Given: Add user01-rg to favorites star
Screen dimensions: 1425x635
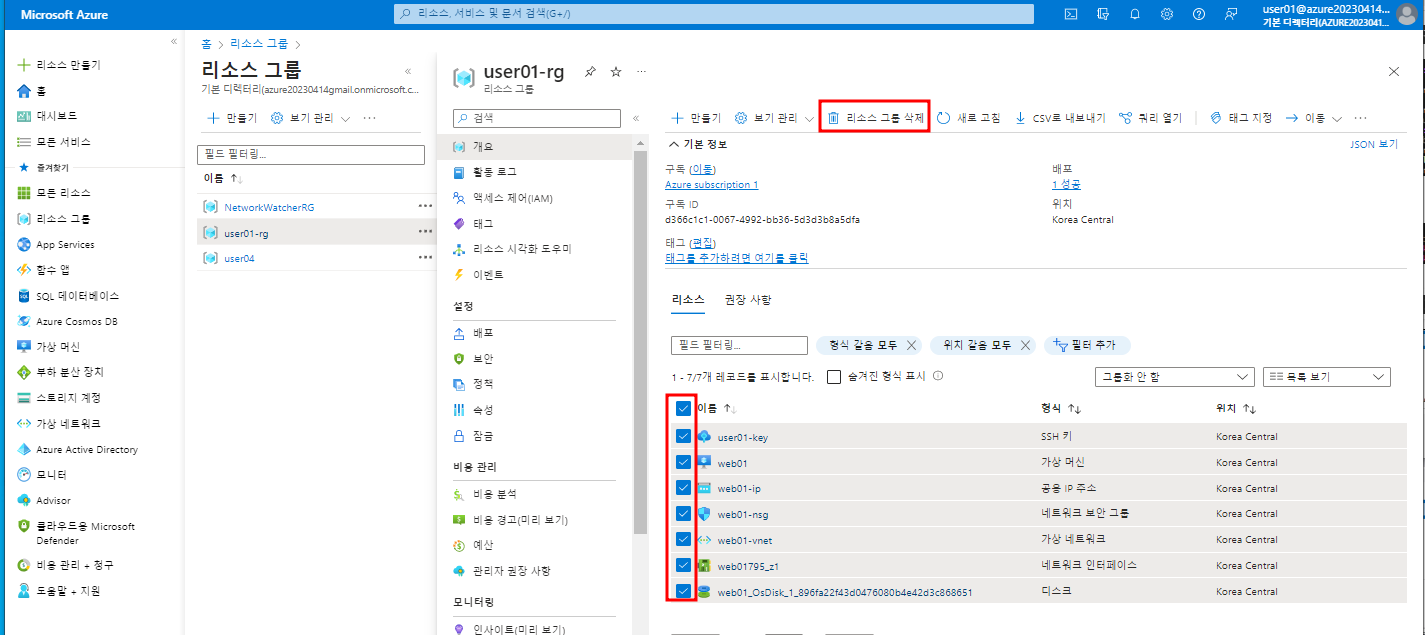Looking at the screenshot, I should 616,72.
